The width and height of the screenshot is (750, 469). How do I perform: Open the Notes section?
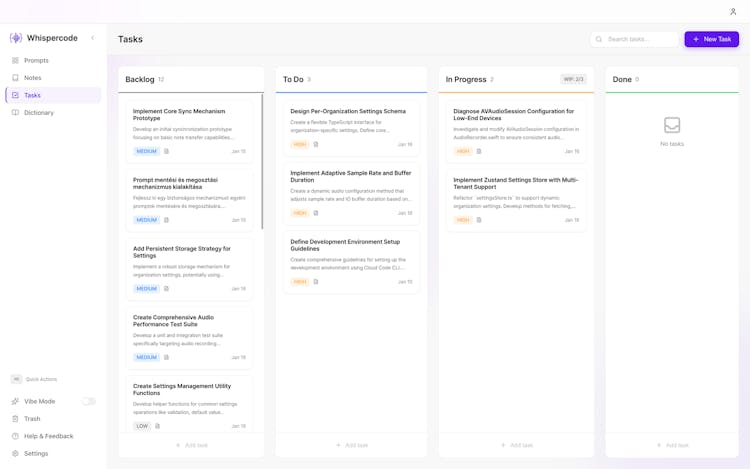(33, 77)
